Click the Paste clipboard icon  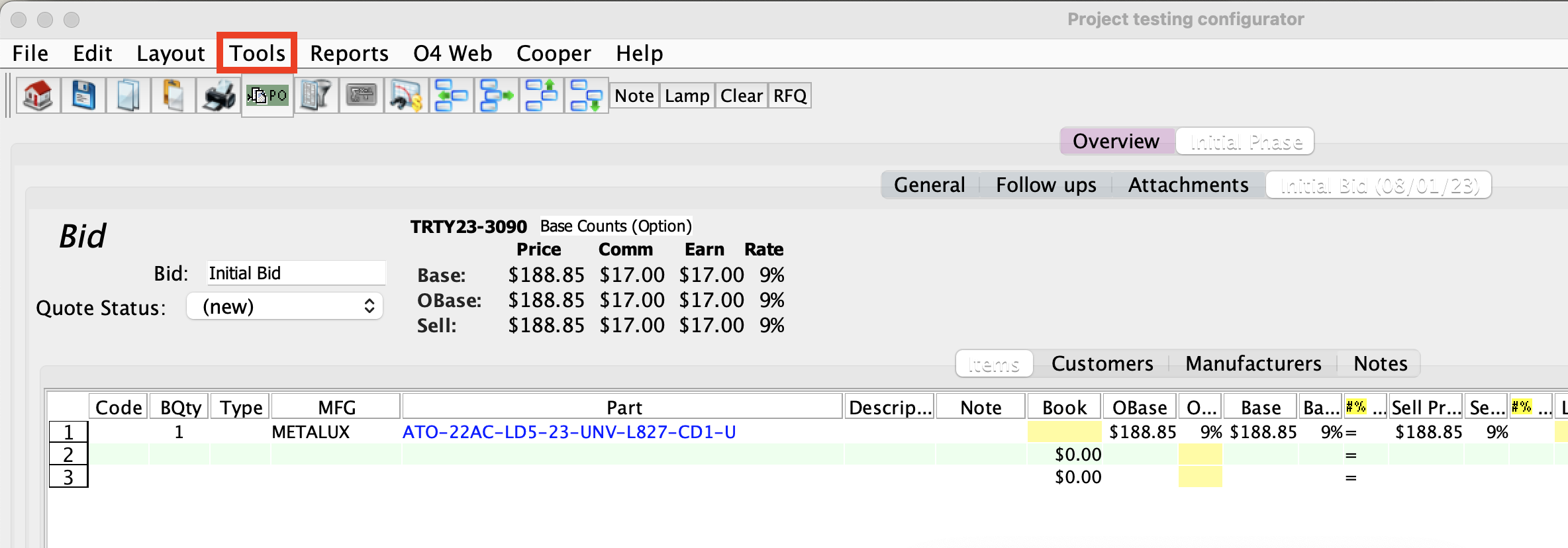(x=173, y=96)
